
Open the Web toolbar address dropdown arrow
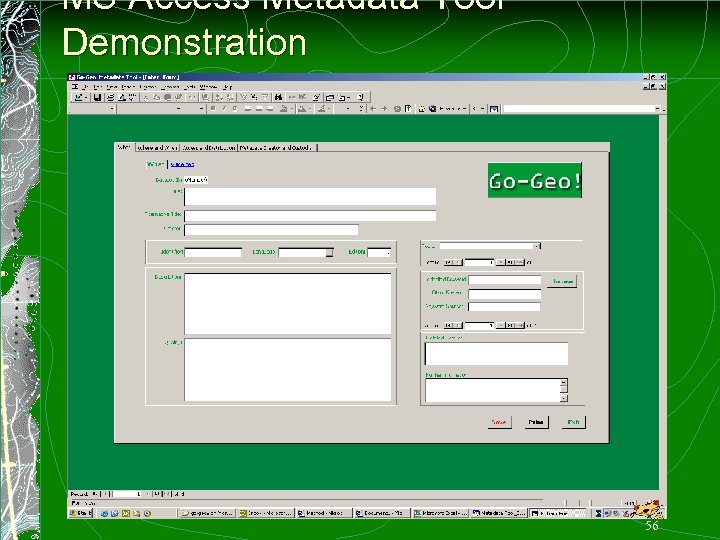tap(658, 109)
